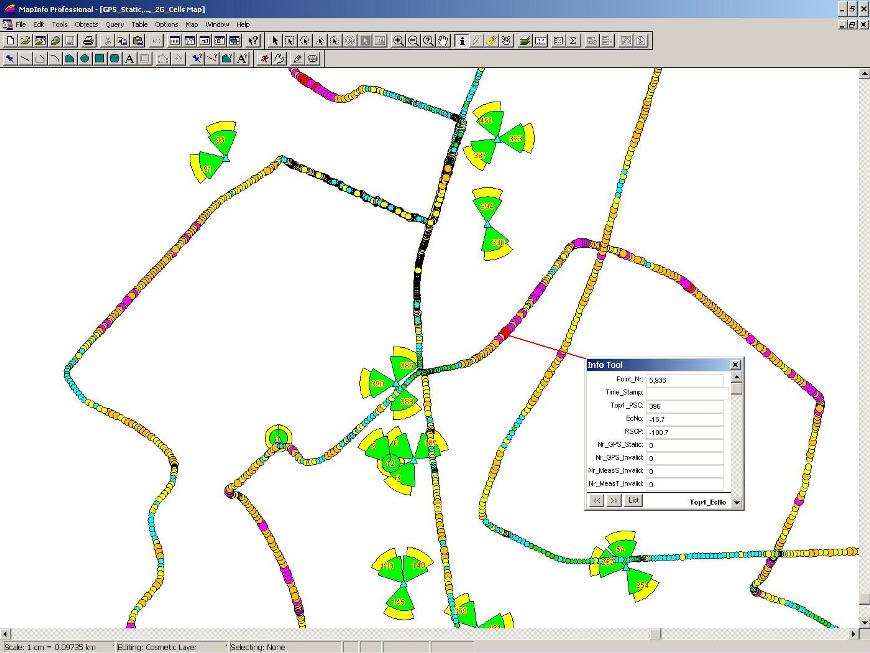Screen dimensions: 870x653
Task: Select the Ellipse drawing tool
Action: (85, 59)
